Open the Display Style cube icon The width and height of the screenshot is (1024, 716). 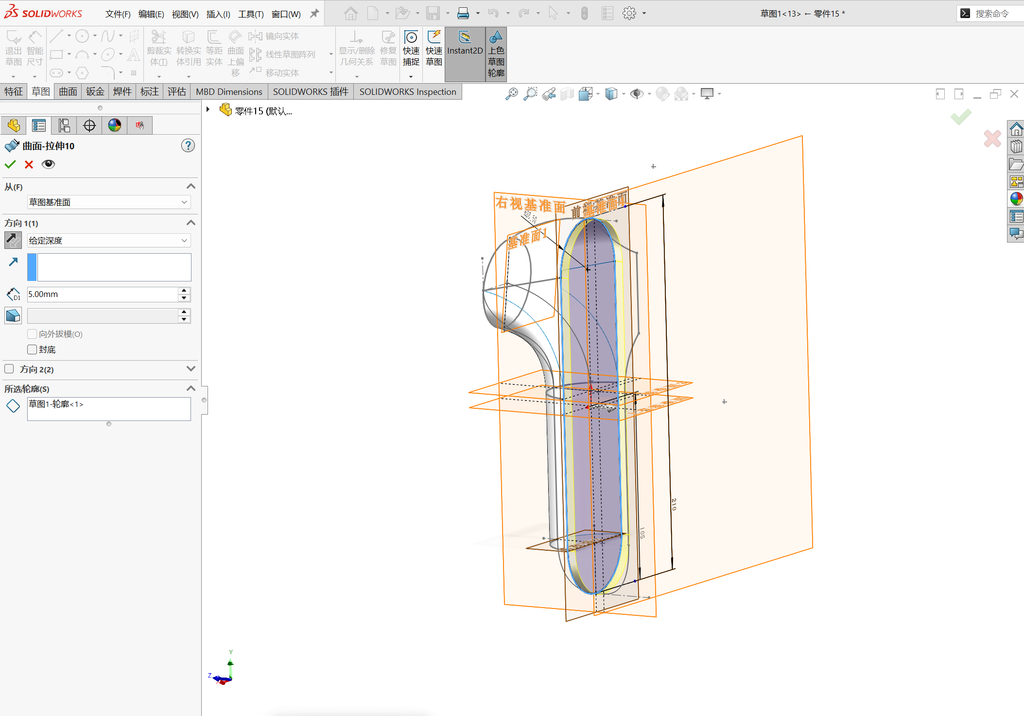pyautogui.click(x=611, y=94)
